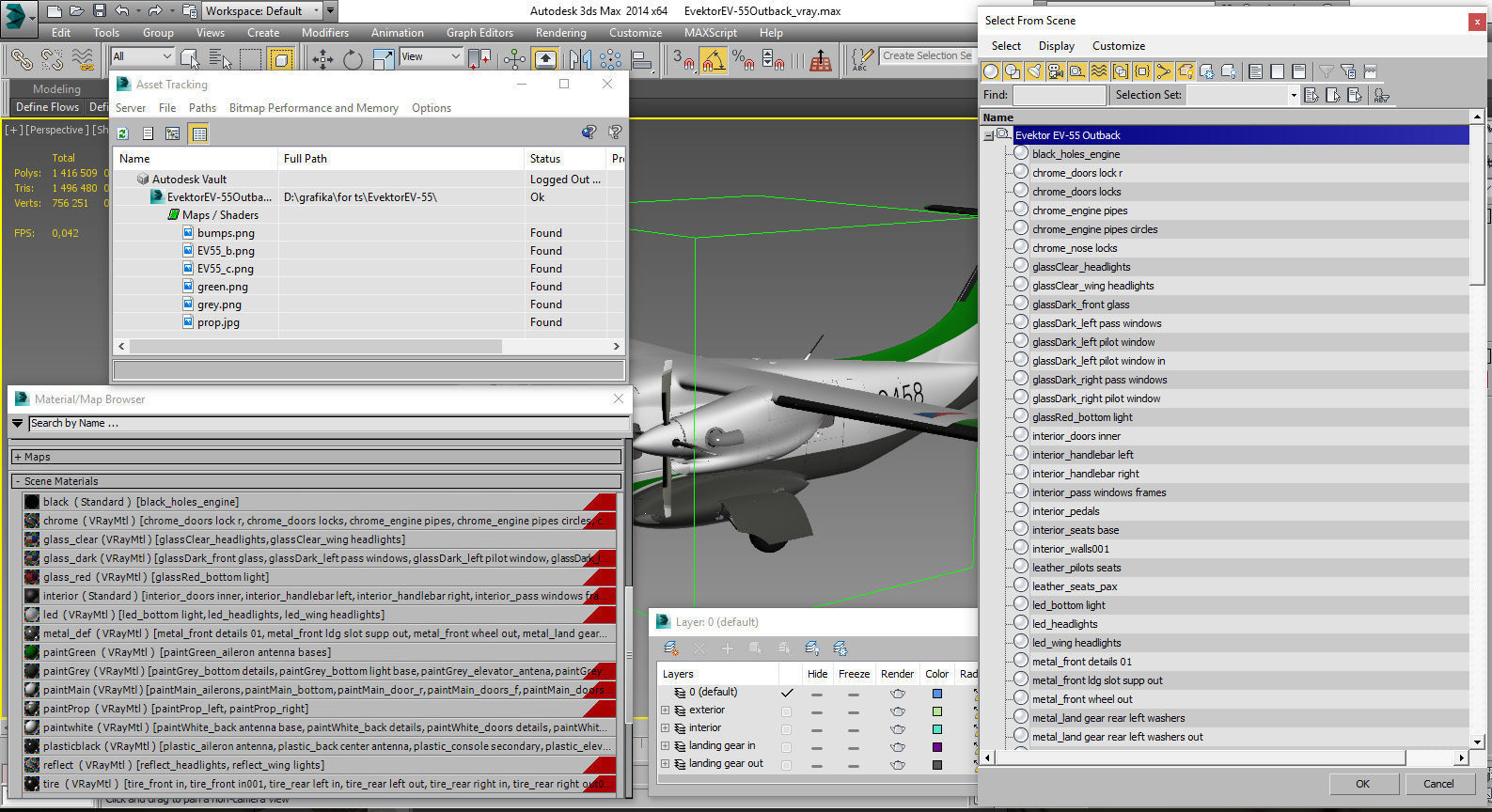This screenshot has height=812, width=1492.
Task: Open the Modifiers menu
Action: pyautogui.click(x=325, y=32)
